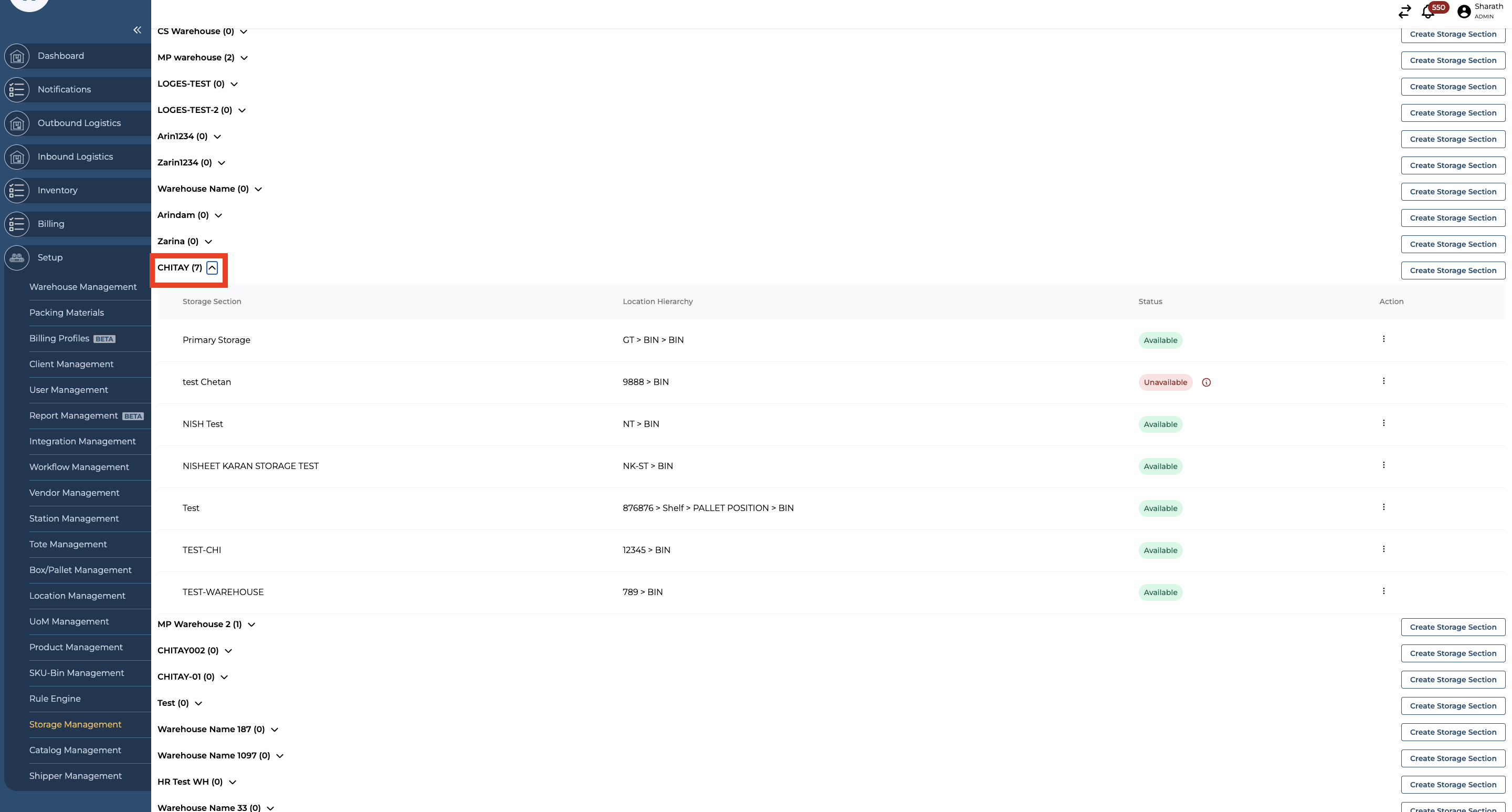Open action menu for Primary Storage row
The image size is (1512, 812).
coord(1383,339)
